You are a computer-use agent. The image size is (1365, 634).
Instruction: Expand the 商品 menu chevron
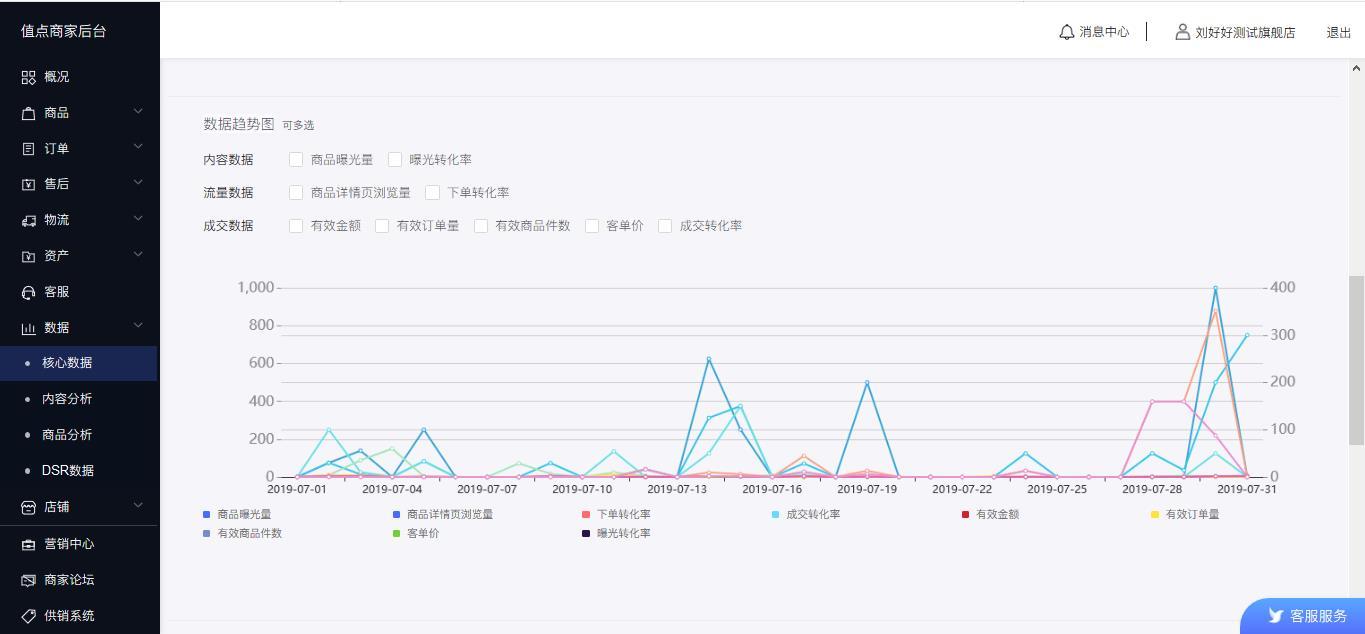click(138, 111)
